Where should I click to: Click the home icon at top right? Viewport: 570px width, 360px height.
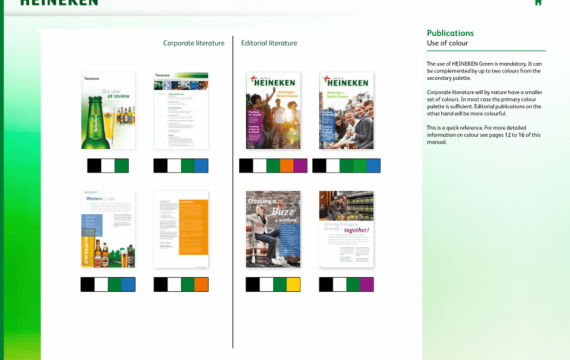[538, 2]
